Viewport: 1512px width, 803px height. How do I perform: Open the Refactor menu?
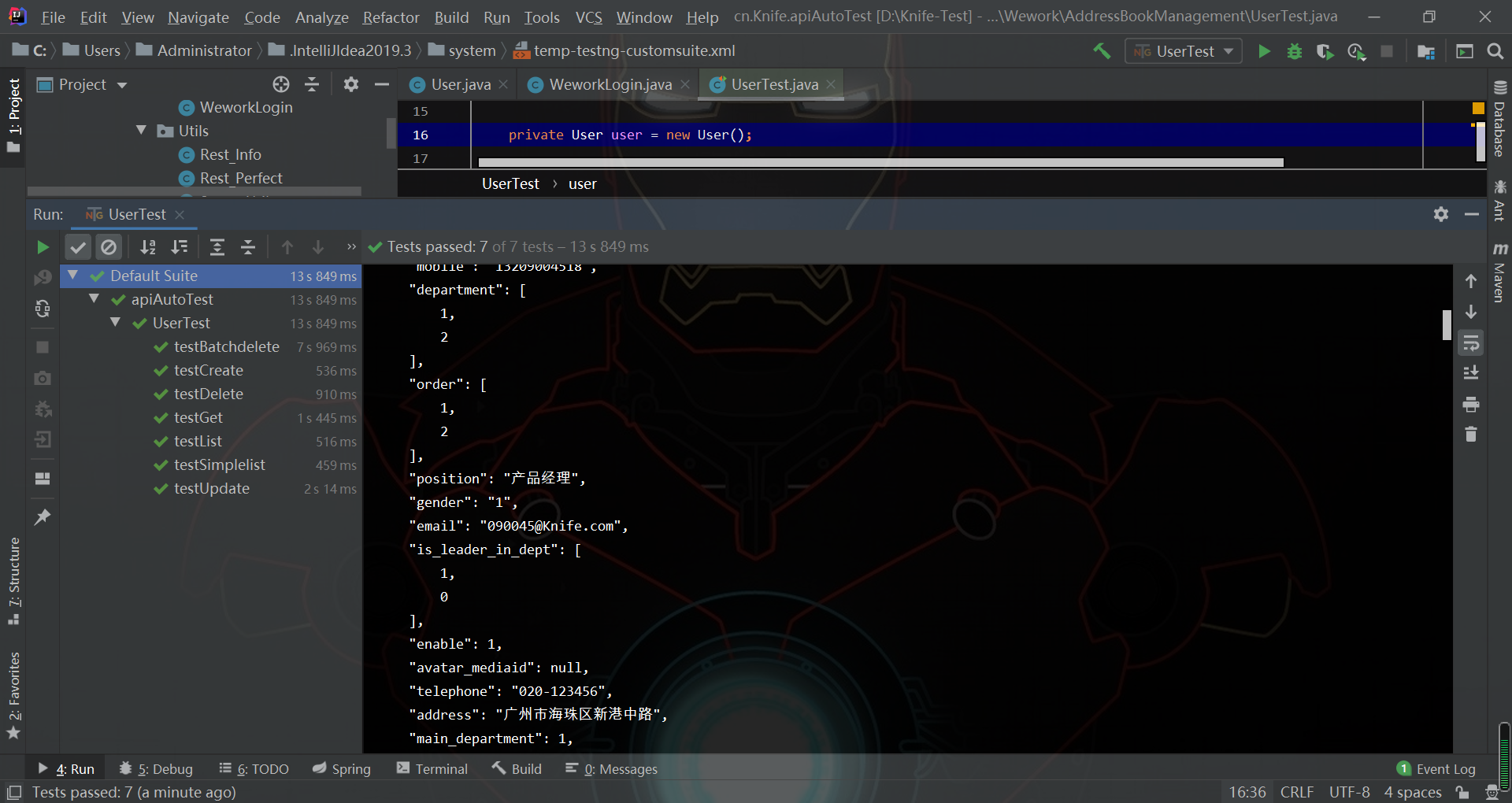[391, 17]
